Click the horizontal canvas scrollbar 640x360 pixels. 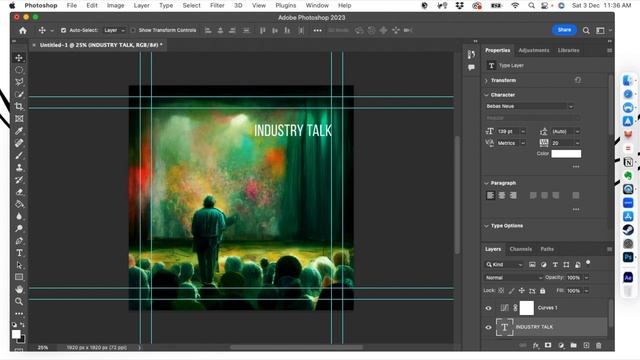296,347
